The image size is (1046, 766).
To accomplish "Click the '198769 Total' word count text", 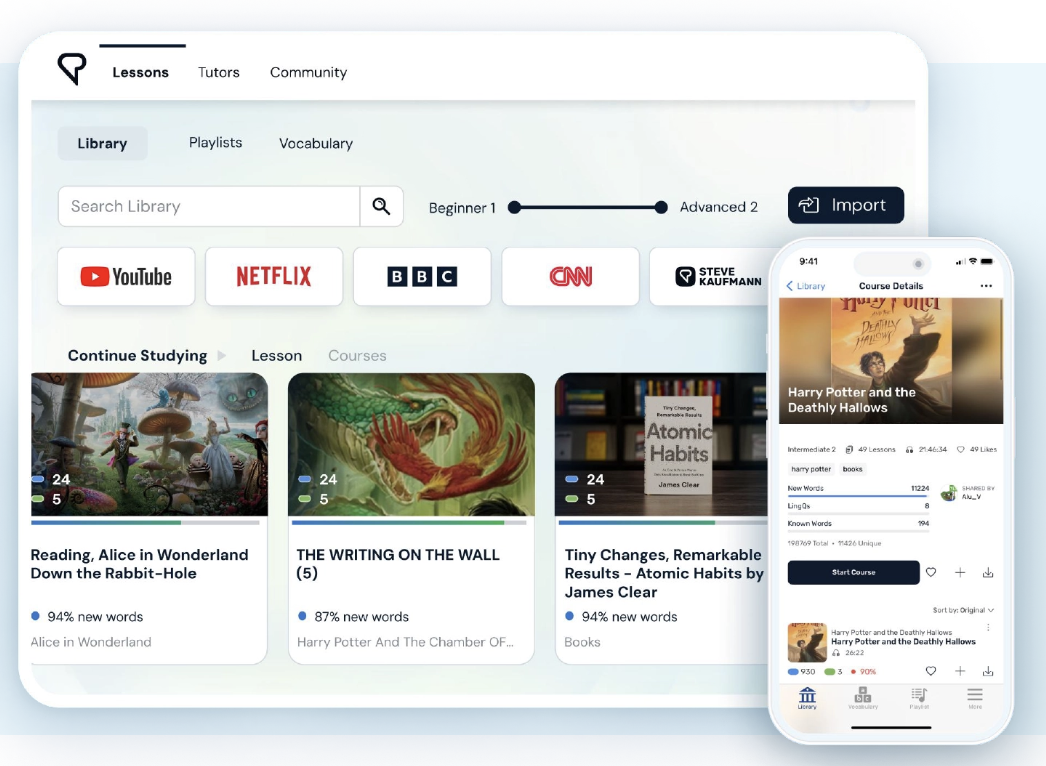I will tap(808, 543).
